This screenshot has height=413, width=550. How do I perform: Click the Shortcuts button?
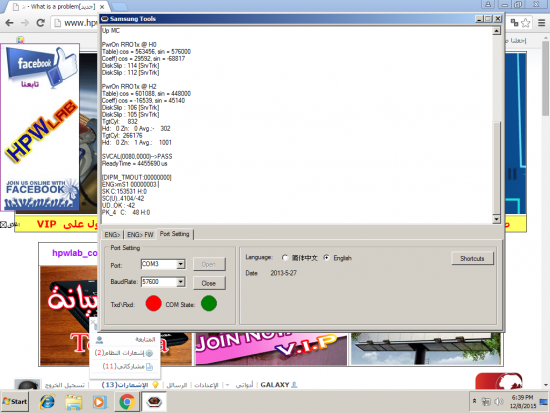(x=472, y=259)
